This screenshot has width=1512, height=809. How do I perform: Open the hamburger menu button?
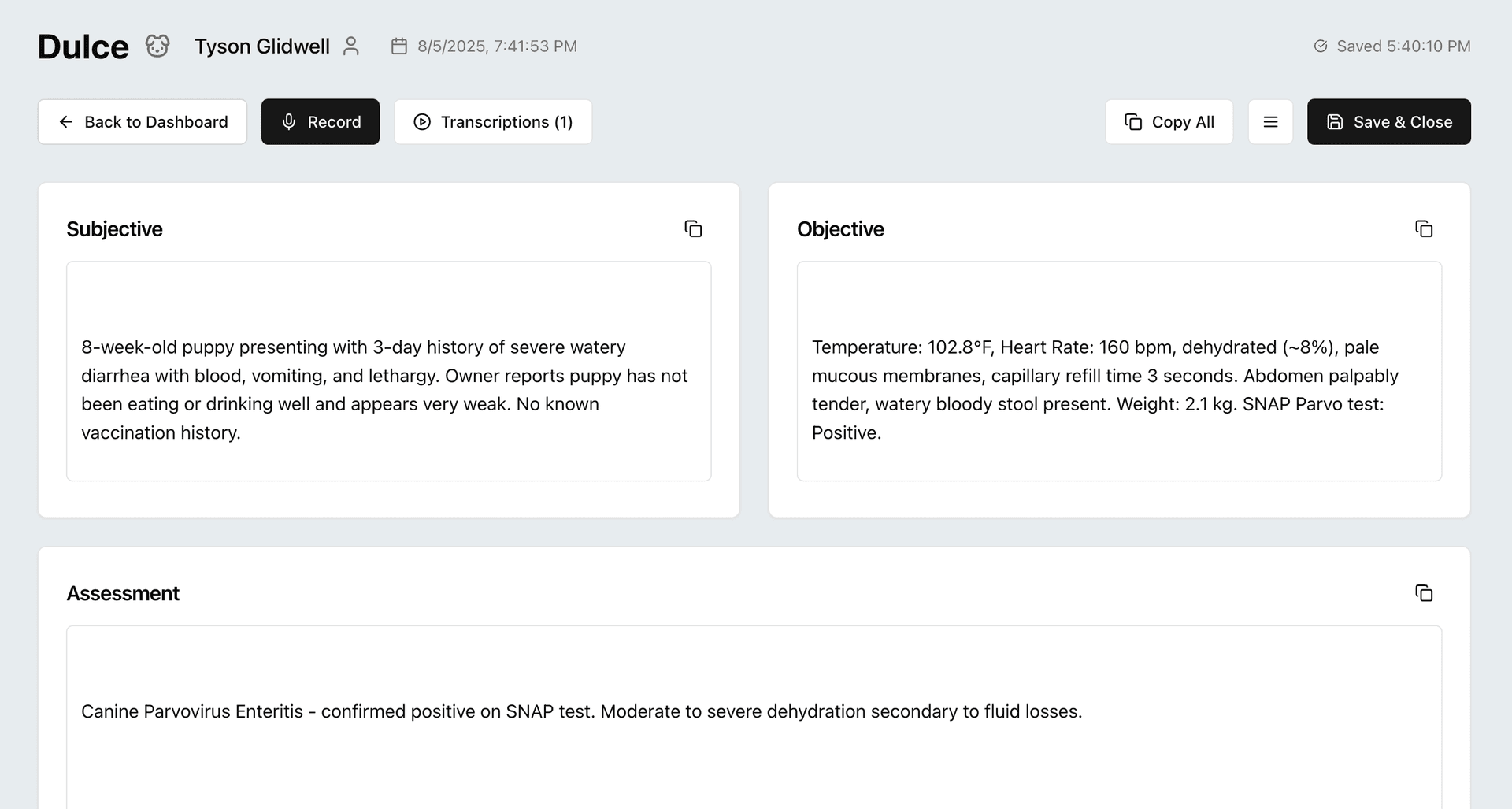click(1270, 122)
